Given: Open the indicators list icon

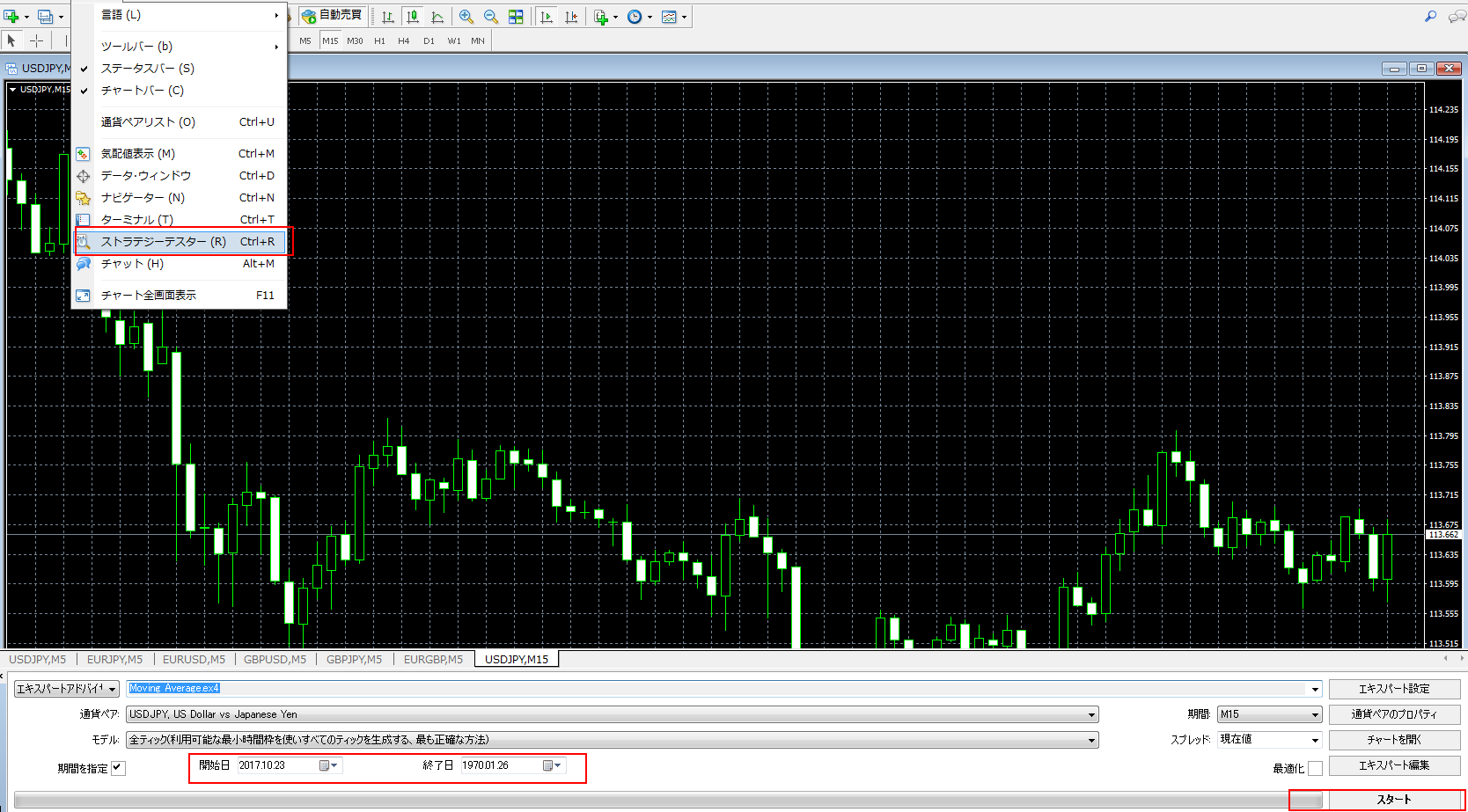Looking at the screenshot, I should tap(601, 16).
